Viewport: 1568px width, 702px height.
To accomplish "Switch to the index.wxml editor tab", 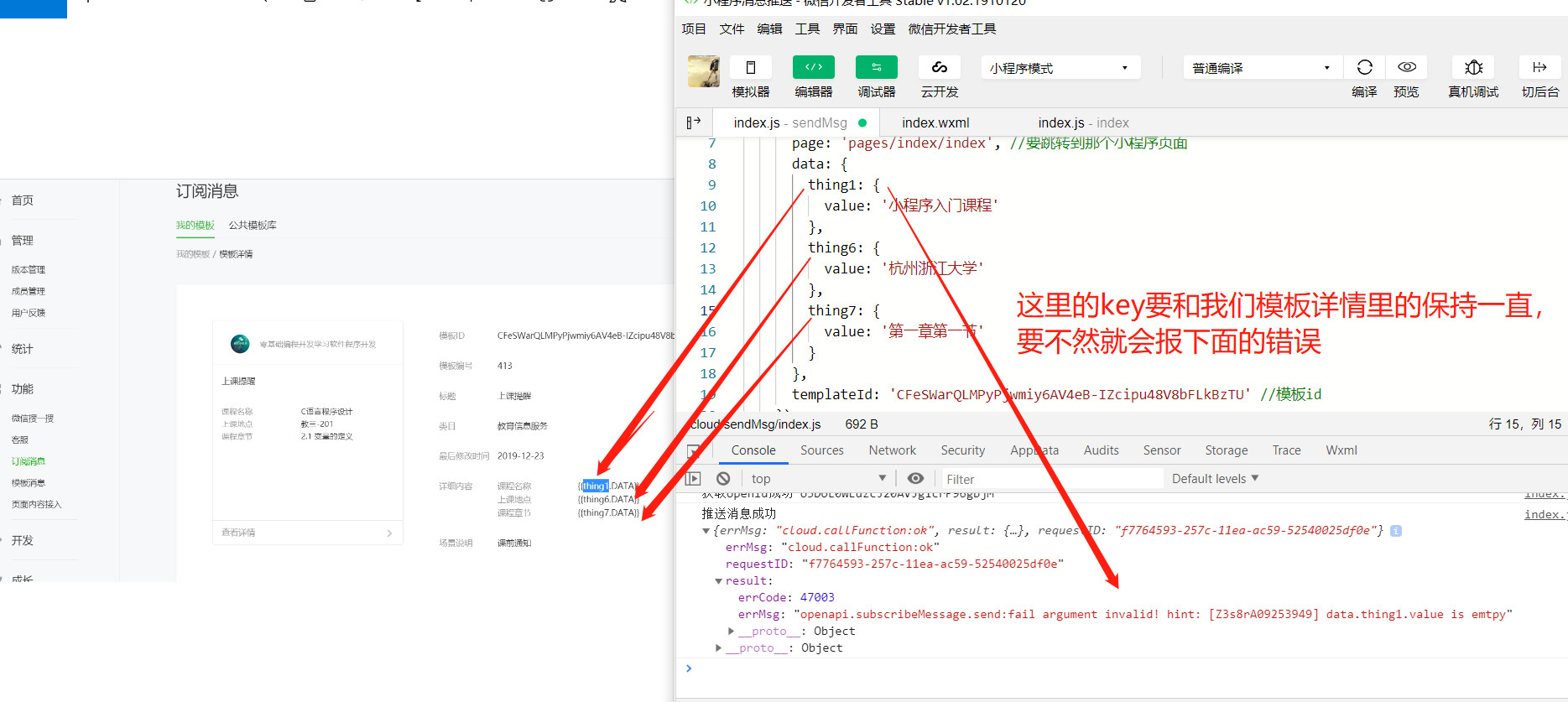I will pyautogui.click(x=935, y=122).
